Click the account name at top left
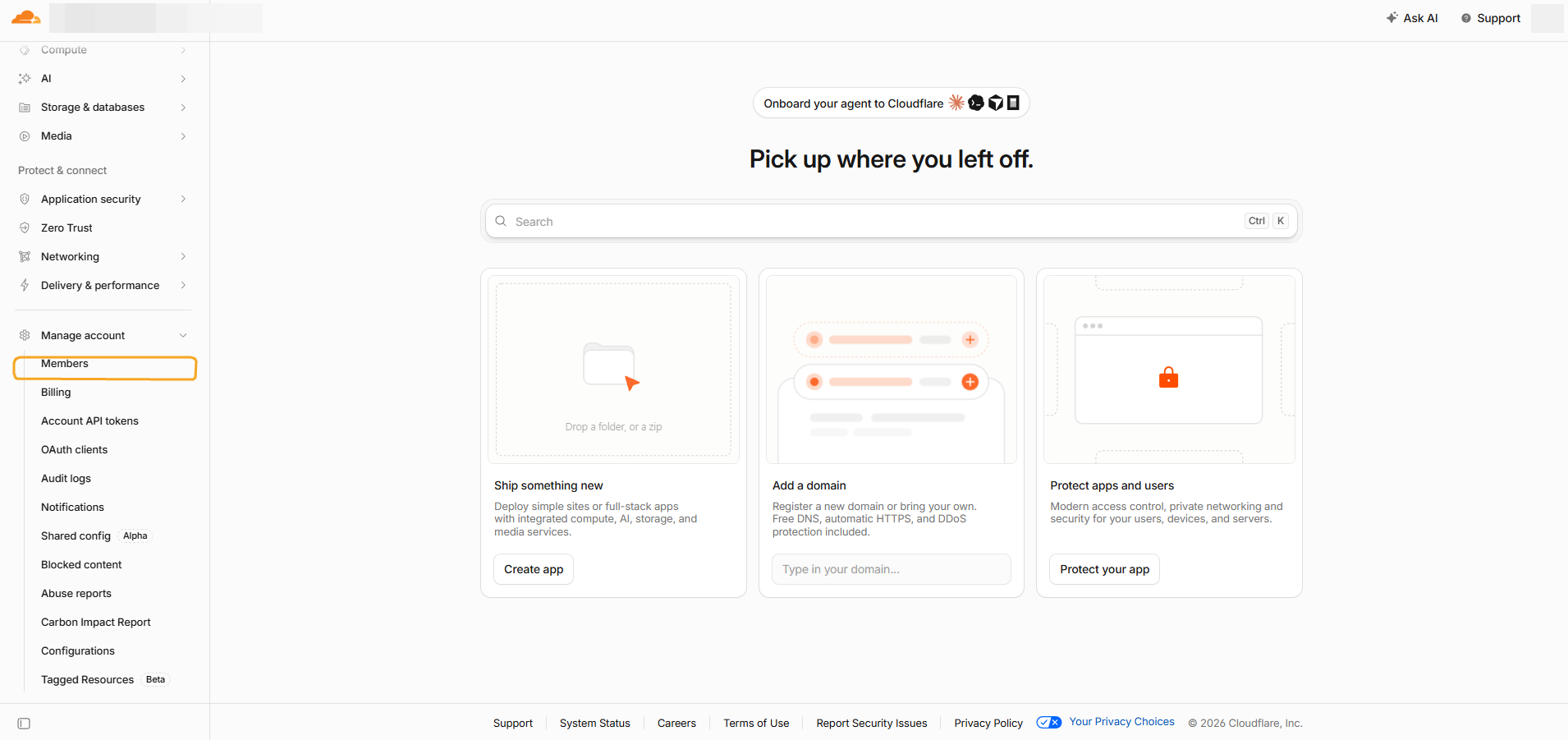The width and height of the screenshot is (1568, 740). tap(156, 18)
